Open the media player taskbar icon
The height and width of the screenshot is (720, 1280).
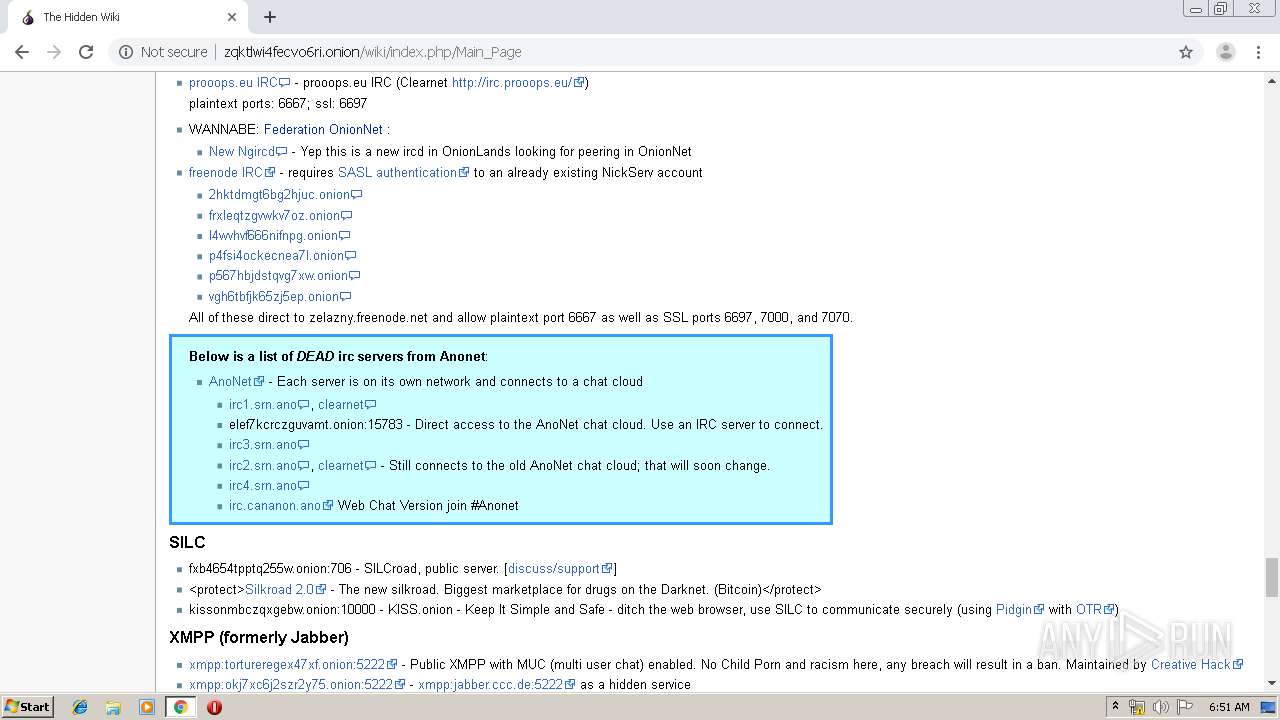[147, 707]
